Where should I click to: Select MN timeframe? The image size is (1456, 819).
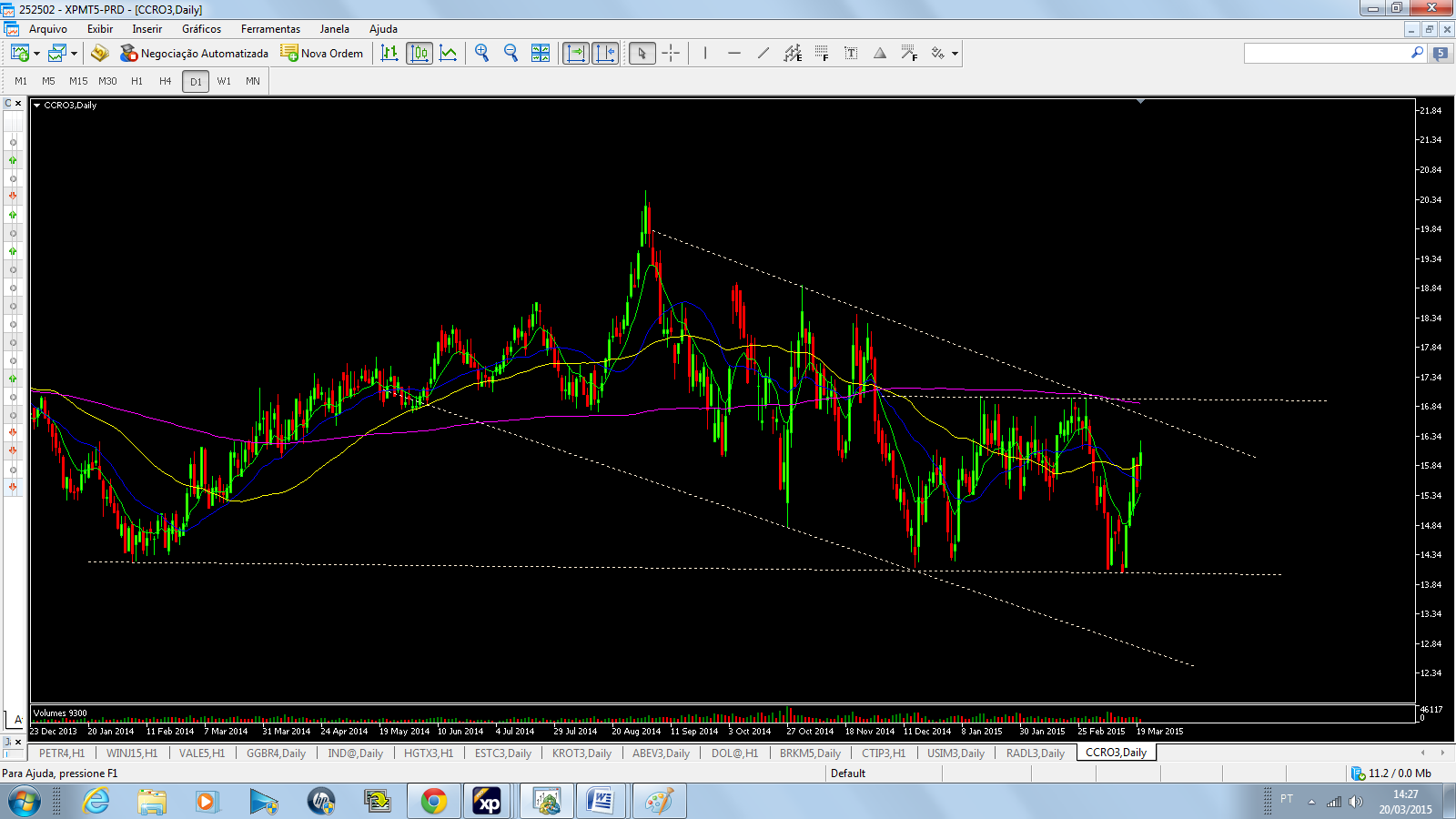(x=253, y=81)
